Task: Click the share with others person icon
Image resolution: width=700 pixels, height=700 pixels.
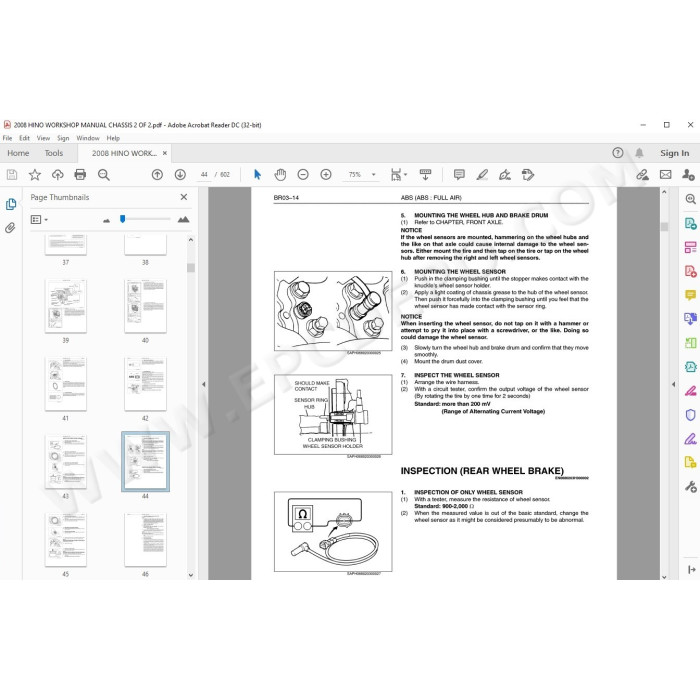Action: 688,175
